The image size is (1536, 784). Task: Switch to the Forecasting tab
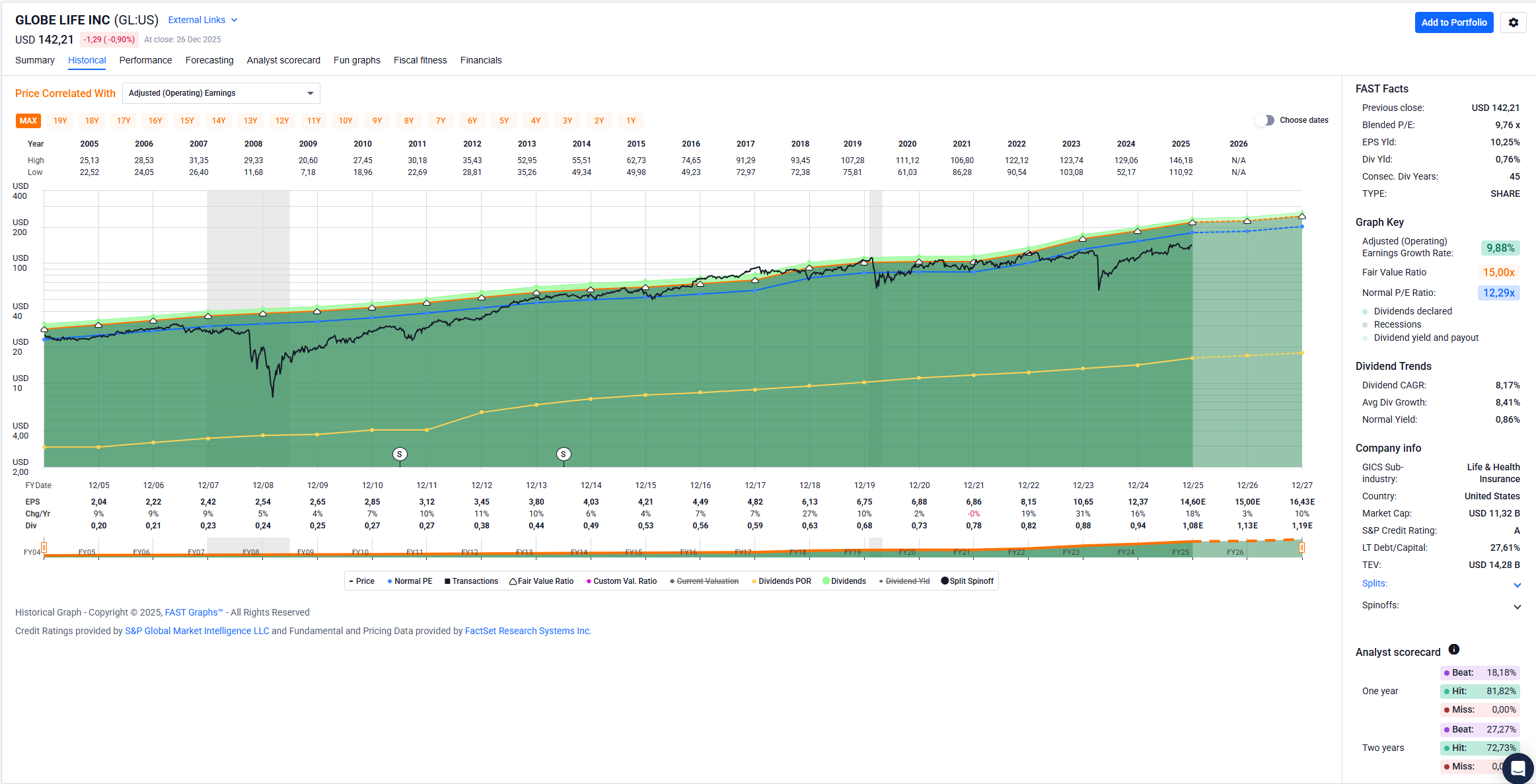pyautogui.click(x=209, y=60)
